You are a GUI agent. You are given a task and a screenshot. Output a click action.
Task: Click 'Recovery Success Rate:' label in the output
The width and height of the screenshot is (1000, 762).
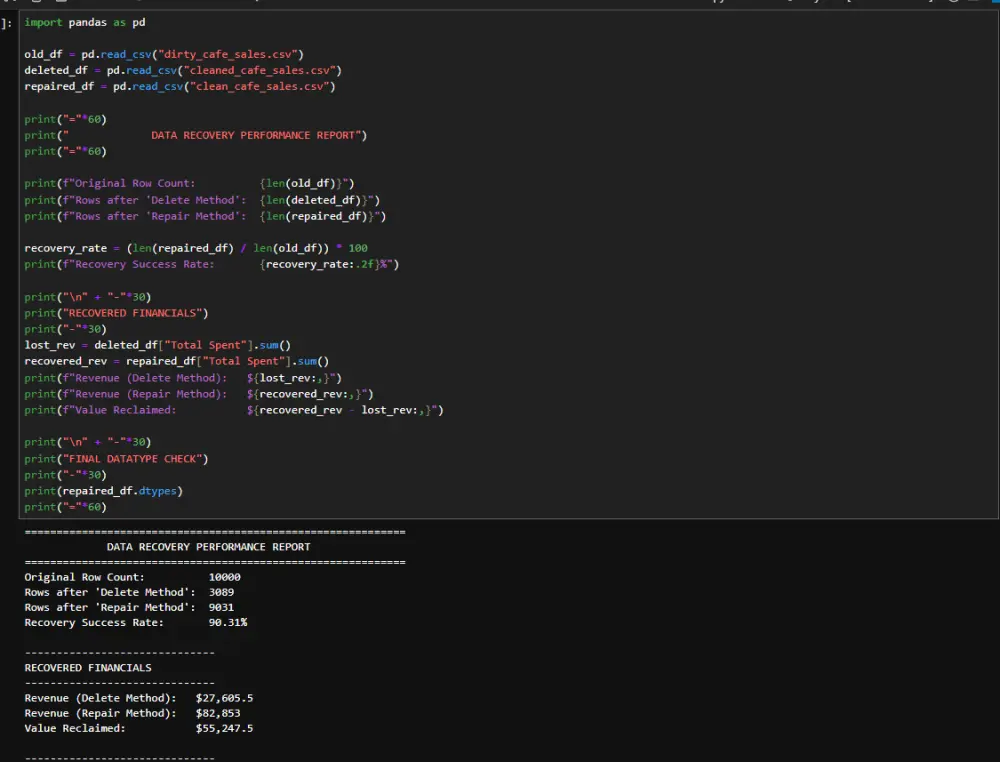point(94,622)
